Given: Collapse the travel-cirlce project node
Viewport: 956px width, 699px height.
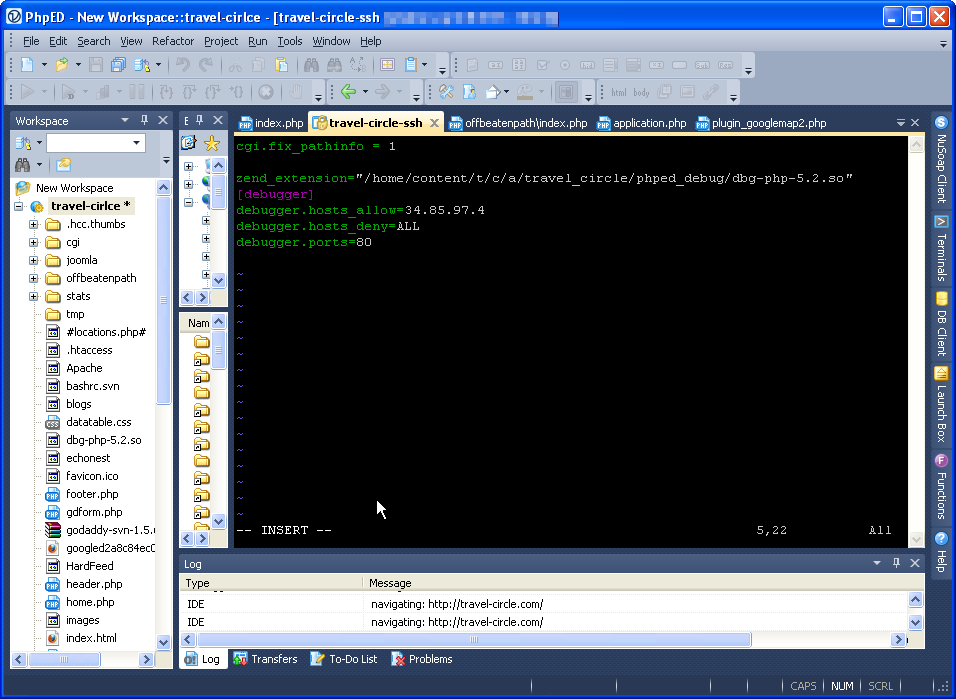Looking at the screenshot, I should pyautogui.click(x=19, y=206).
